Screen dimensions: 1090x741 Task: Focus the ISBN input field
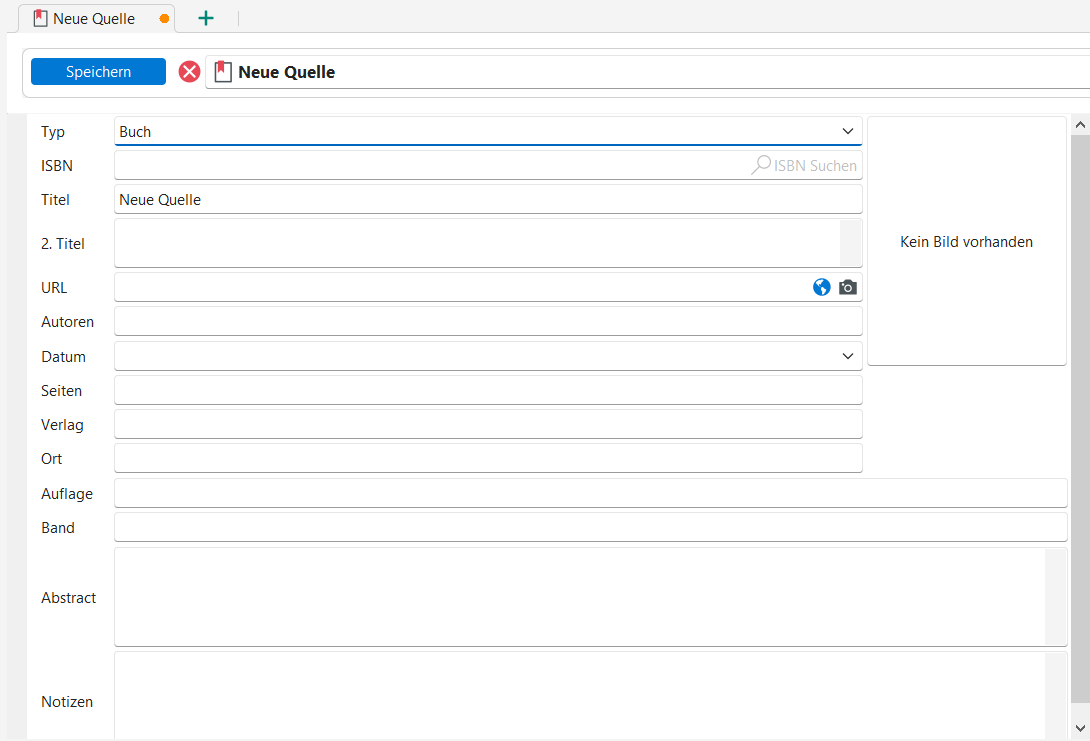[430, 166]
